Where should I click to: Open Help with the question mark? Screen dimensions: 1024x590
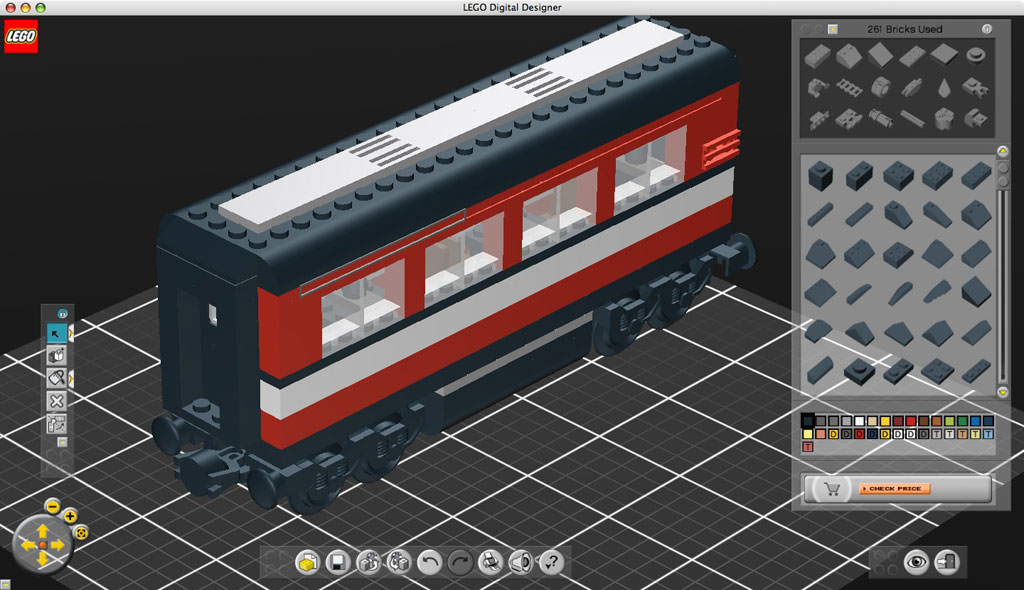[551, 562]
